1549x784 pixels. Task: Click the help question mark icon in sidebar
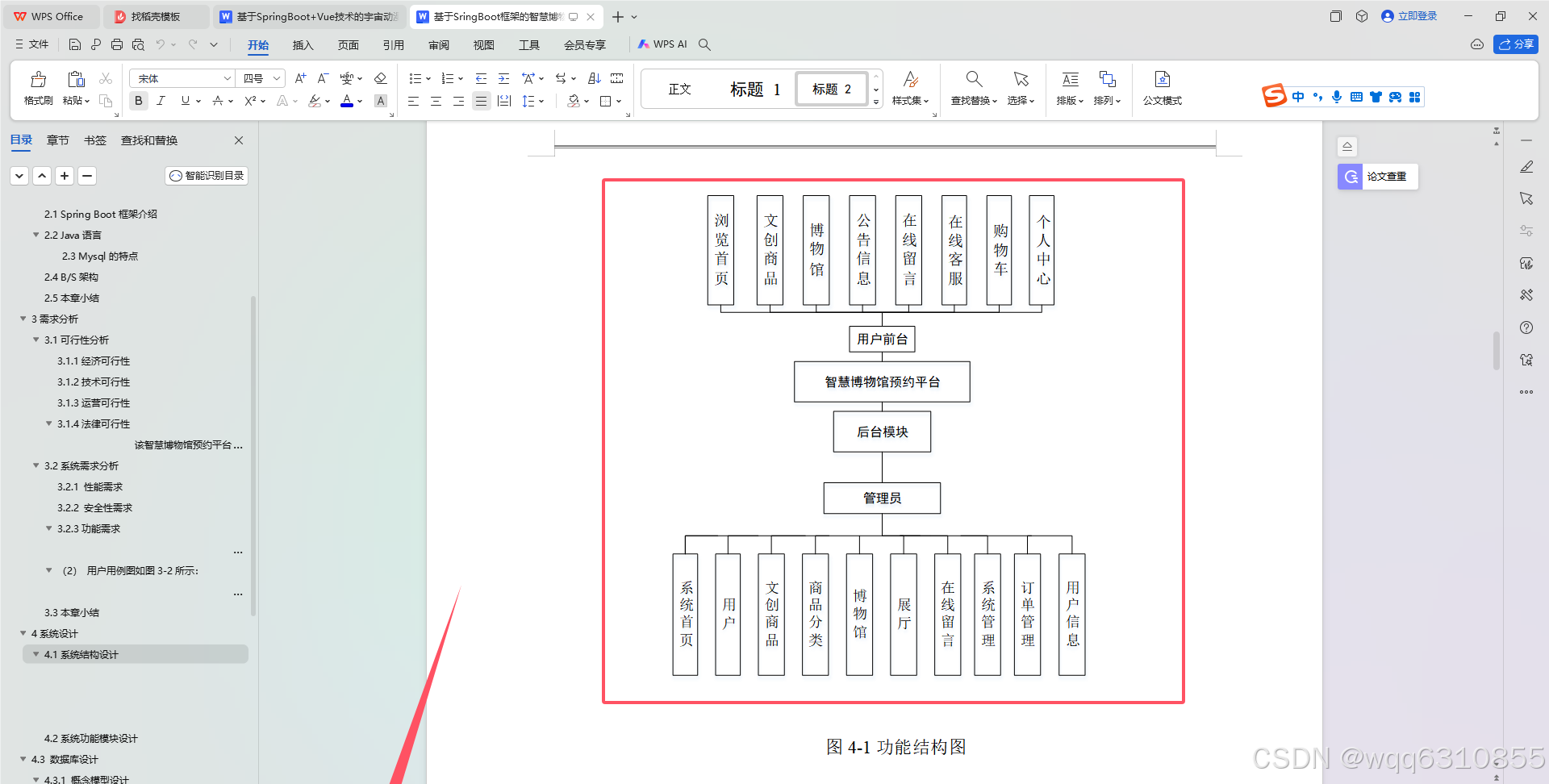1526,327
